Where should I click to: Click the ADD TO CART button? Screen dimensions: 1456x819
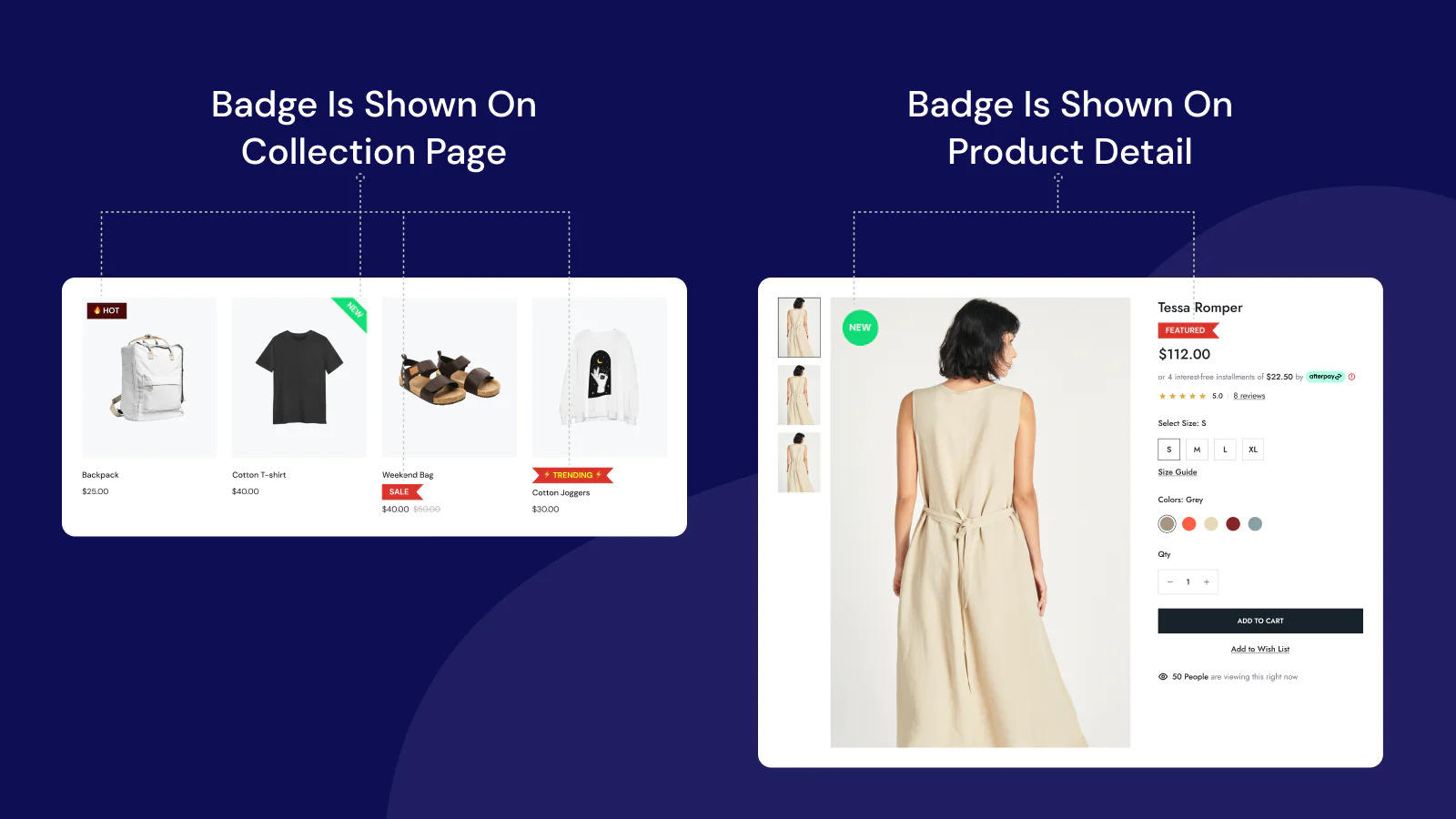(x=1260, y=621)
